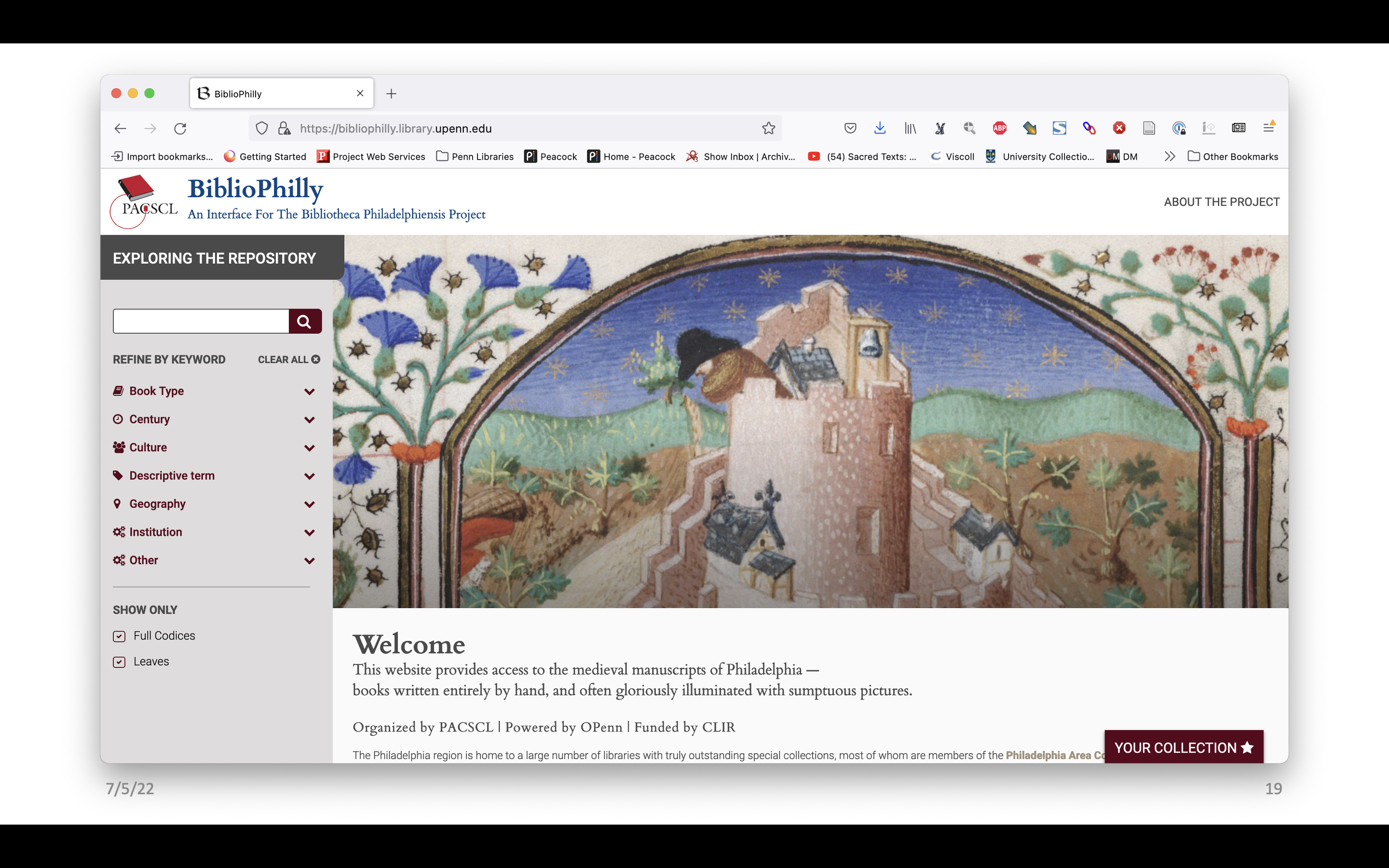Expand the Descriptive term filter
Viewport: 1389px width, 868px height.
[x=214, y=476]
